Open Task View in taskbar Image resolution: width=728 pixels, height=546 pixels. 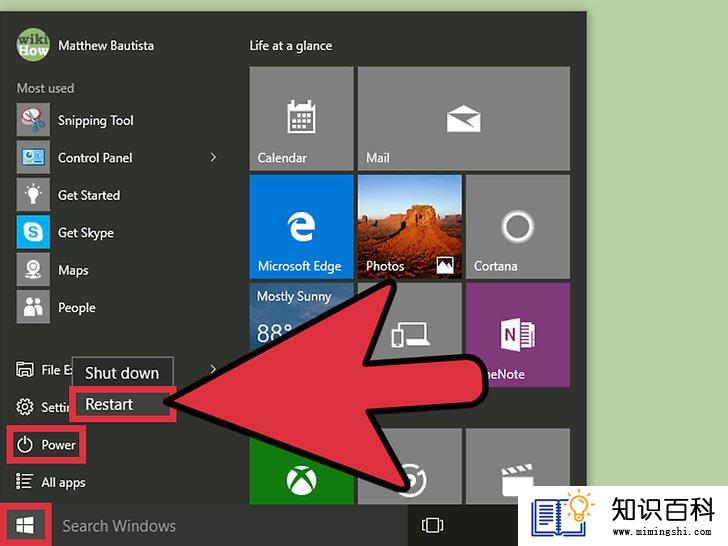pyautogui.click(x=432, y=525)
